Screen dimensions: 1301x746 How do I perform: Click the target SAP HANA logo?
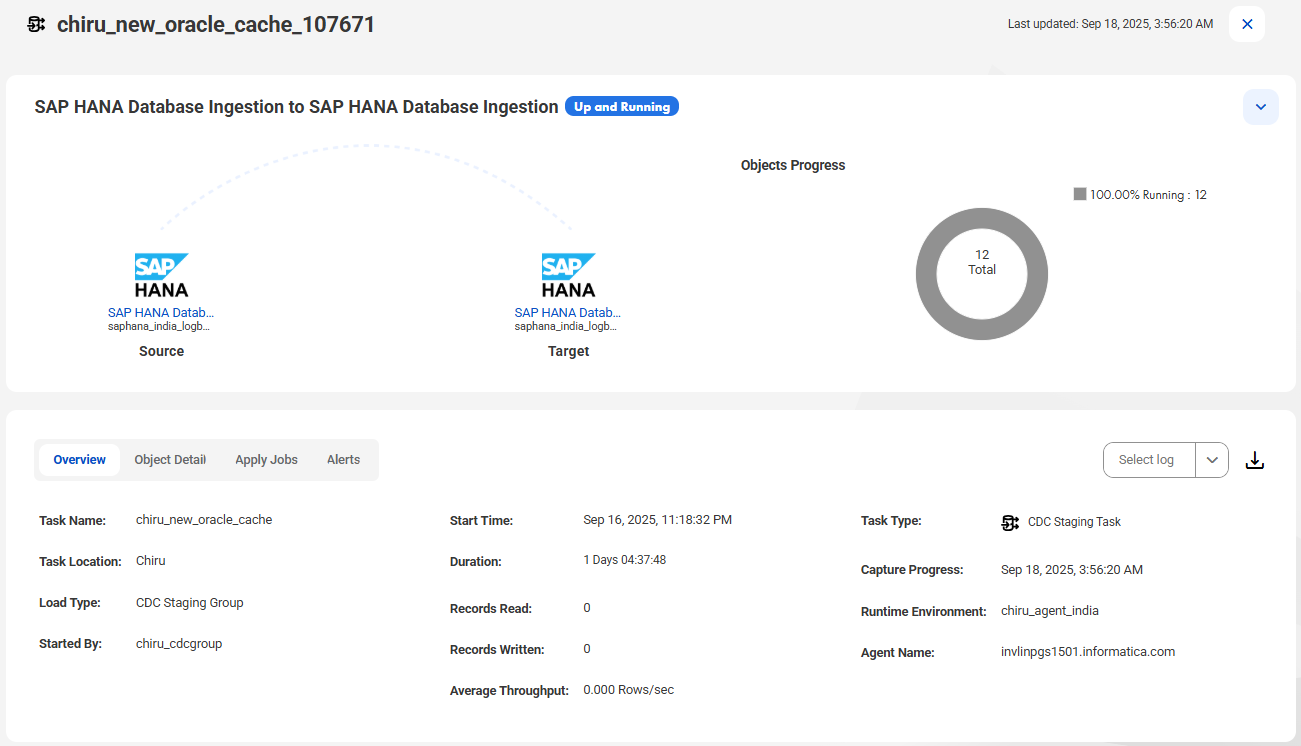[568, 275]
